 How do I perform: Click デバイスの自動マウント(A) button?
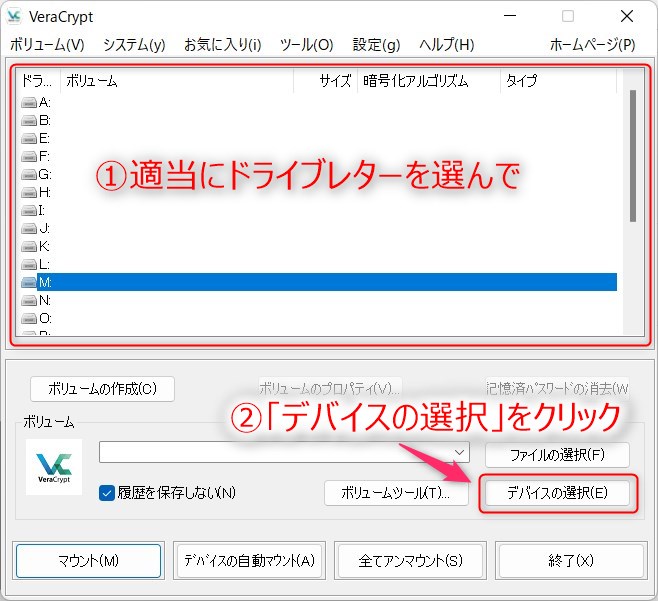tap(249, 561)
